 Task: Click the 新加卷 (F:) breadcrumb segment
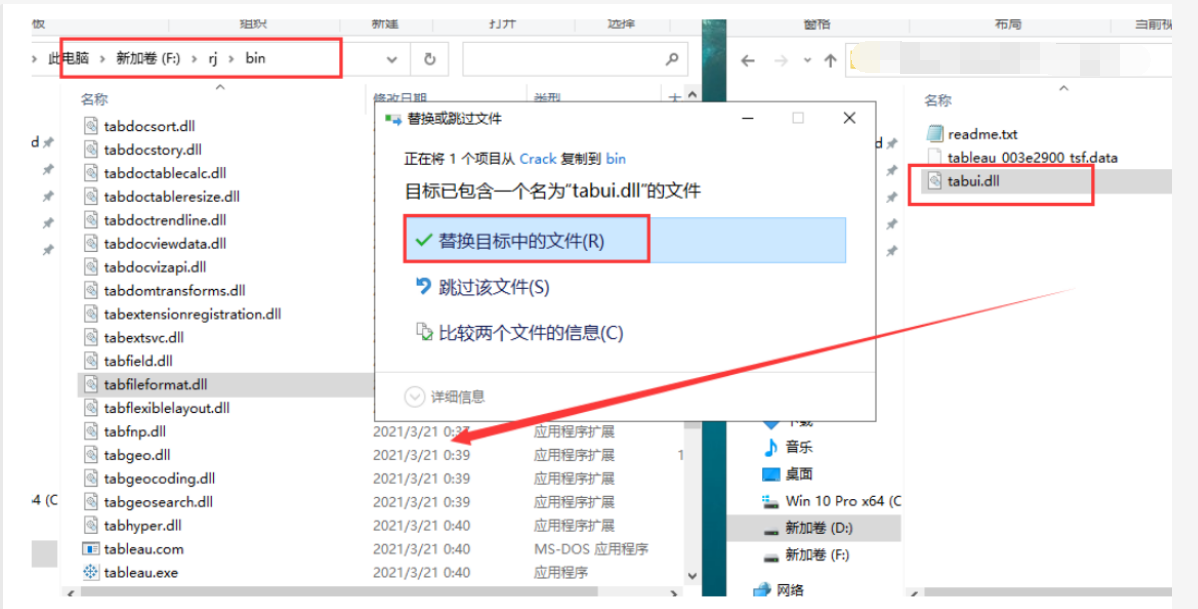(x=148, y=58)
